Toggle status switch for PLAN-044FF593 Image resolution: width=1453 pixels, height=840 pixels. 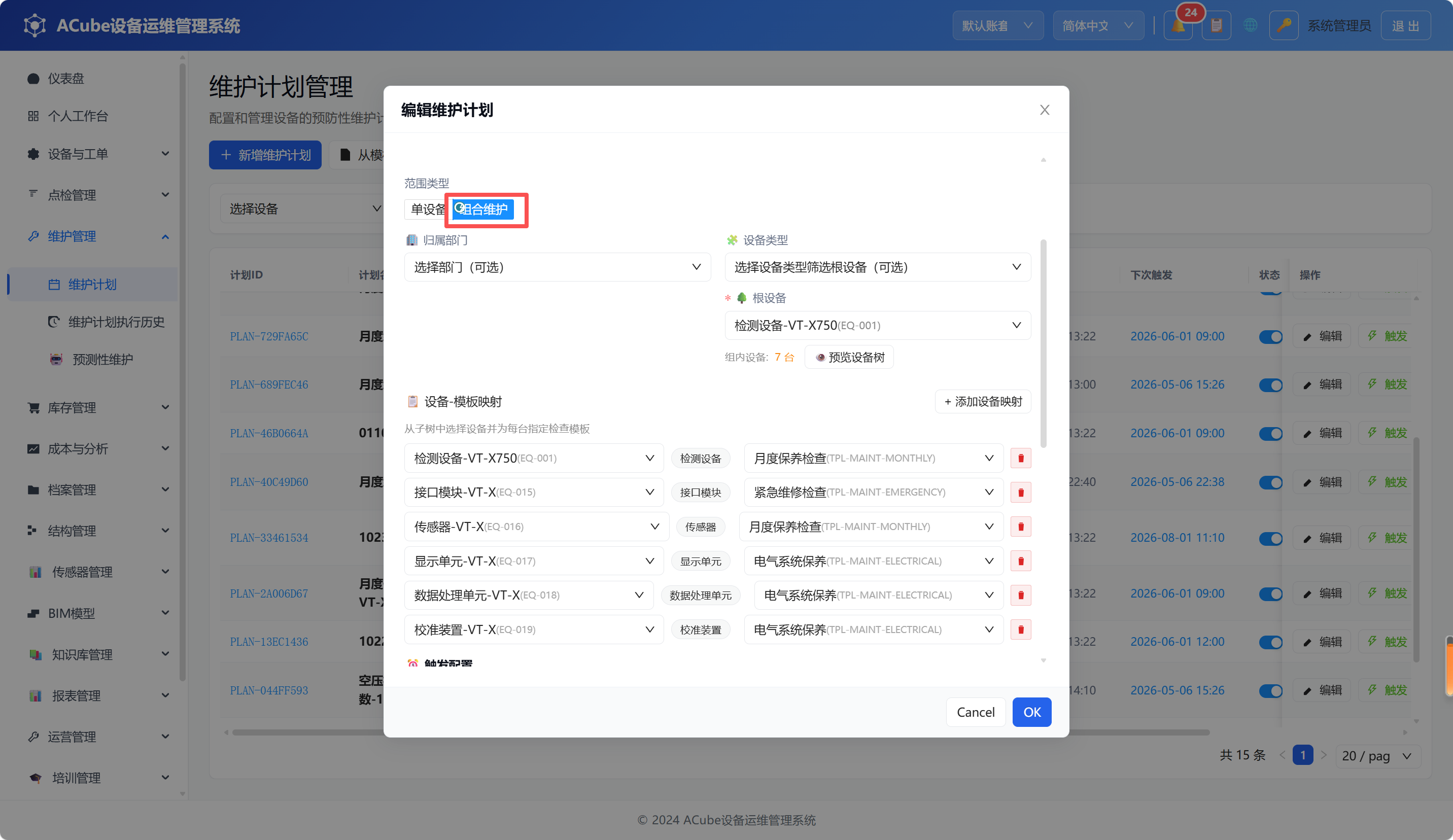pyautogui.click(x=1270, y=690)
